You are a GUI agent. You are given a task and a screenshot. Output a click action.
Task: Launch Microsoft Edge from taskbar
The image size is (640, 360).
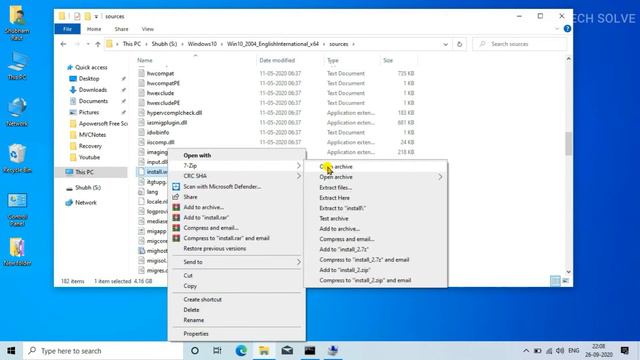(x=241, y=351)
